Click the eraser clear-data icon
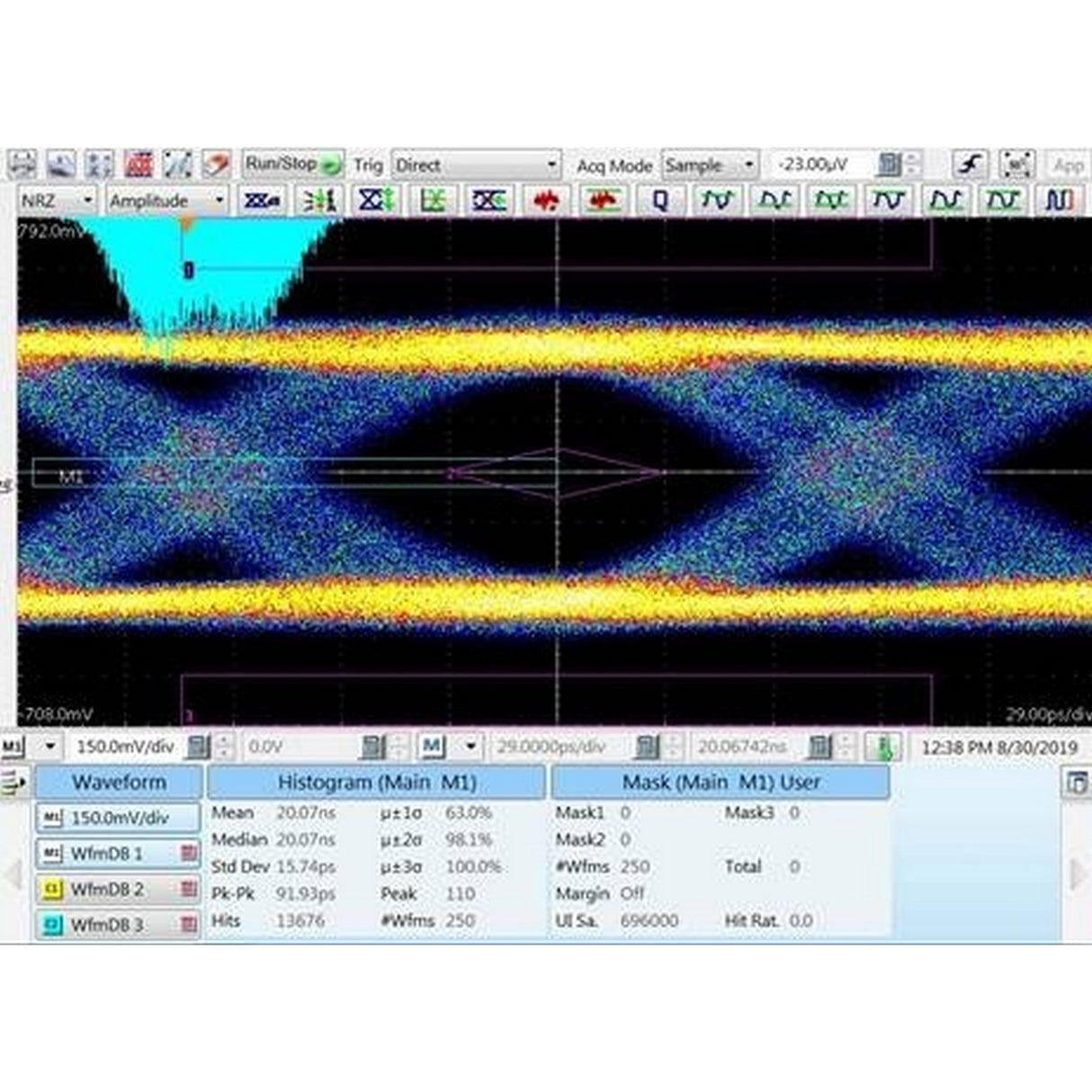 click(x=216, y=165)
